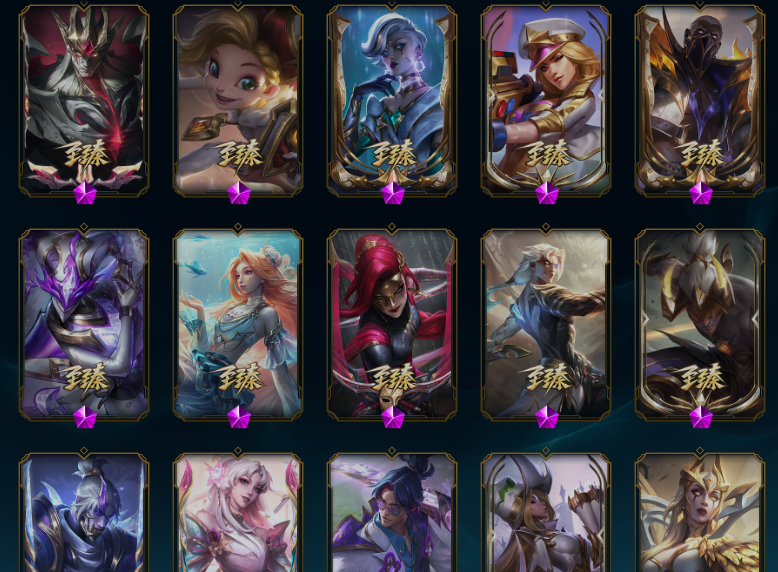
Task: Click purple gem under golden-horned warrior card
Action: (x=701, y=417)
